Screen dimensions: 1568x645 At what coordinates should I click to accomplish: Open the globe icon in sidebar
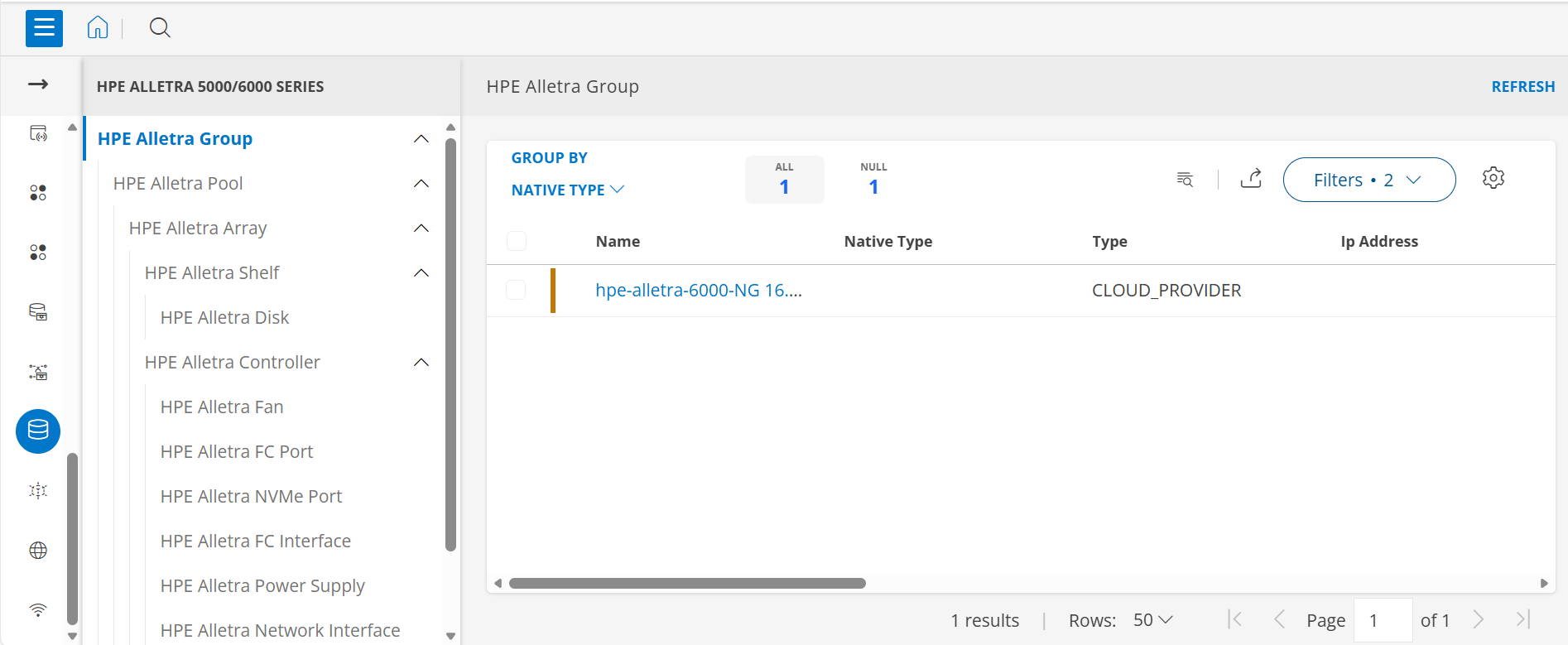(x=38, y=551)
